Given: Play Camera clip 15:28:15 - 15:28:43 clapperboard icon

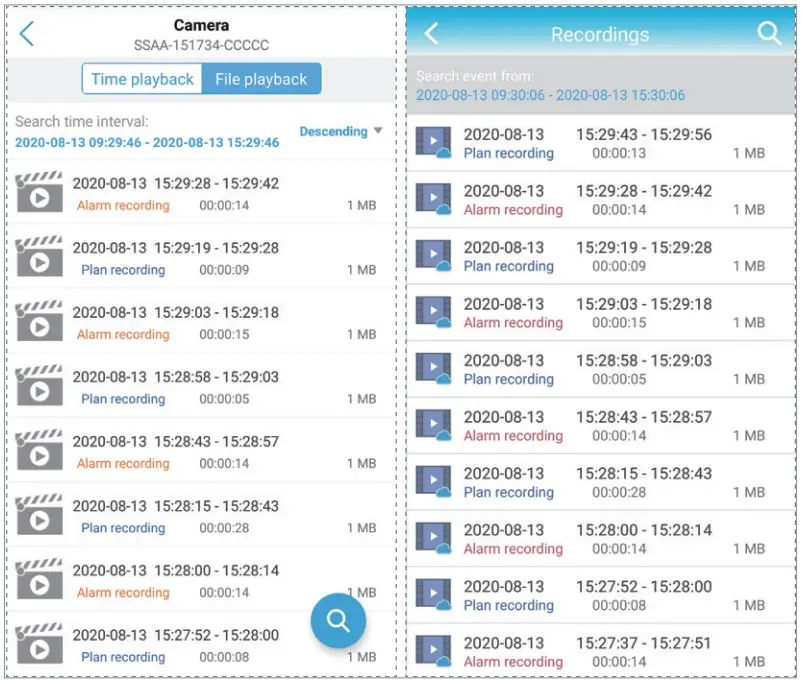Looking at the screenshot, I should pyautogui.click(x=39, y=514).
